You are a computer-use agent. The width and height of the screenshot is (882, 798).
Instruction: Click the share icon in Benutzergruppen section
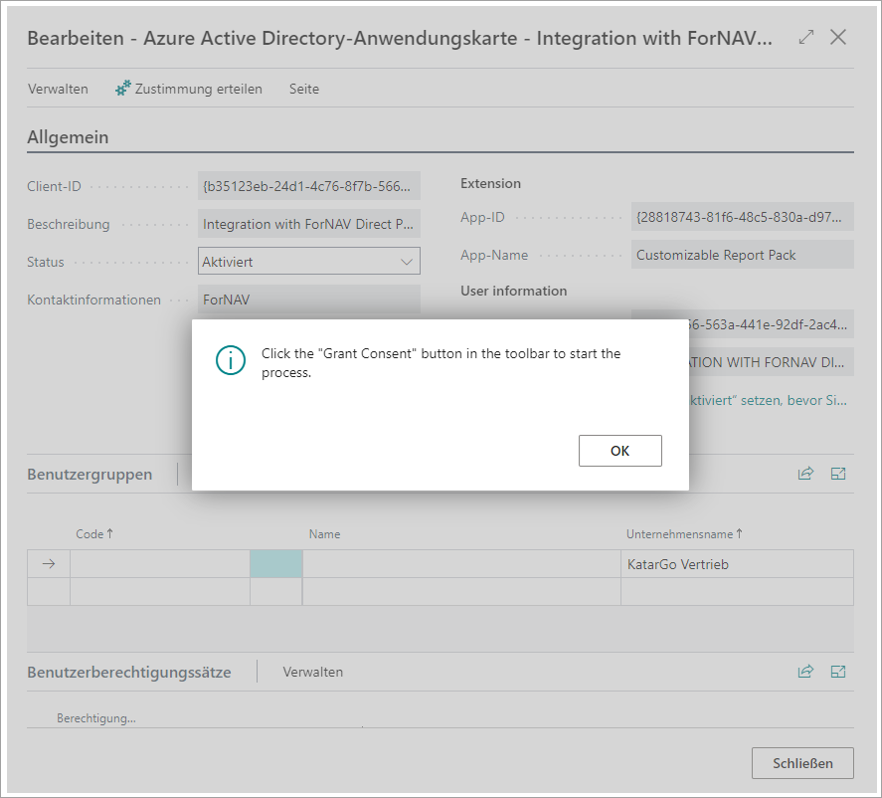pyautogui.click(x=806, y=474)
